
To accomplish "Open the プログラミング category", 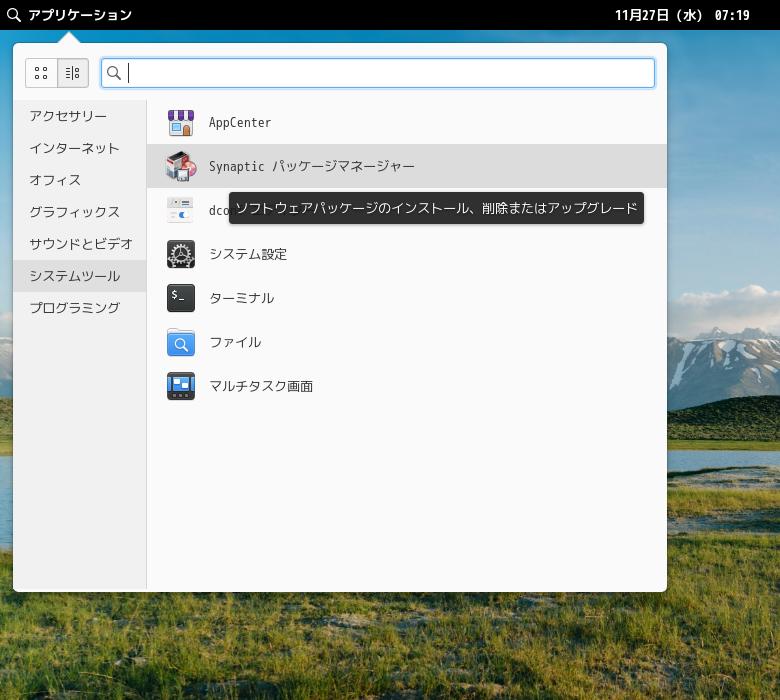I will [x=74, y=308].
